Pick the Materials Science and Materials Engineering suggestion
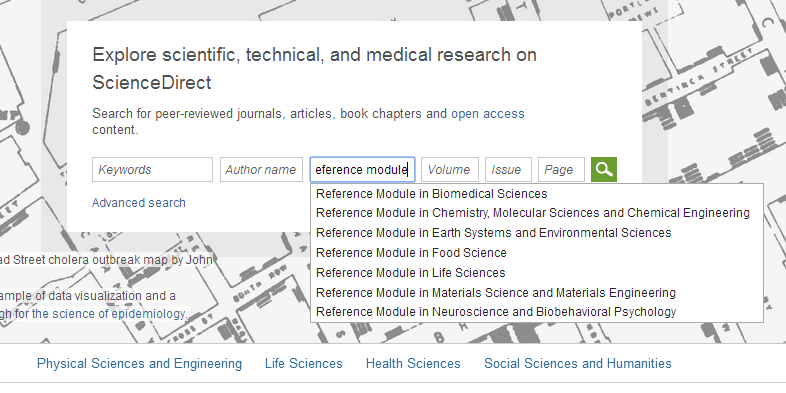The width and height of the screenshot is (786, 393). click(x=537, y=292)
